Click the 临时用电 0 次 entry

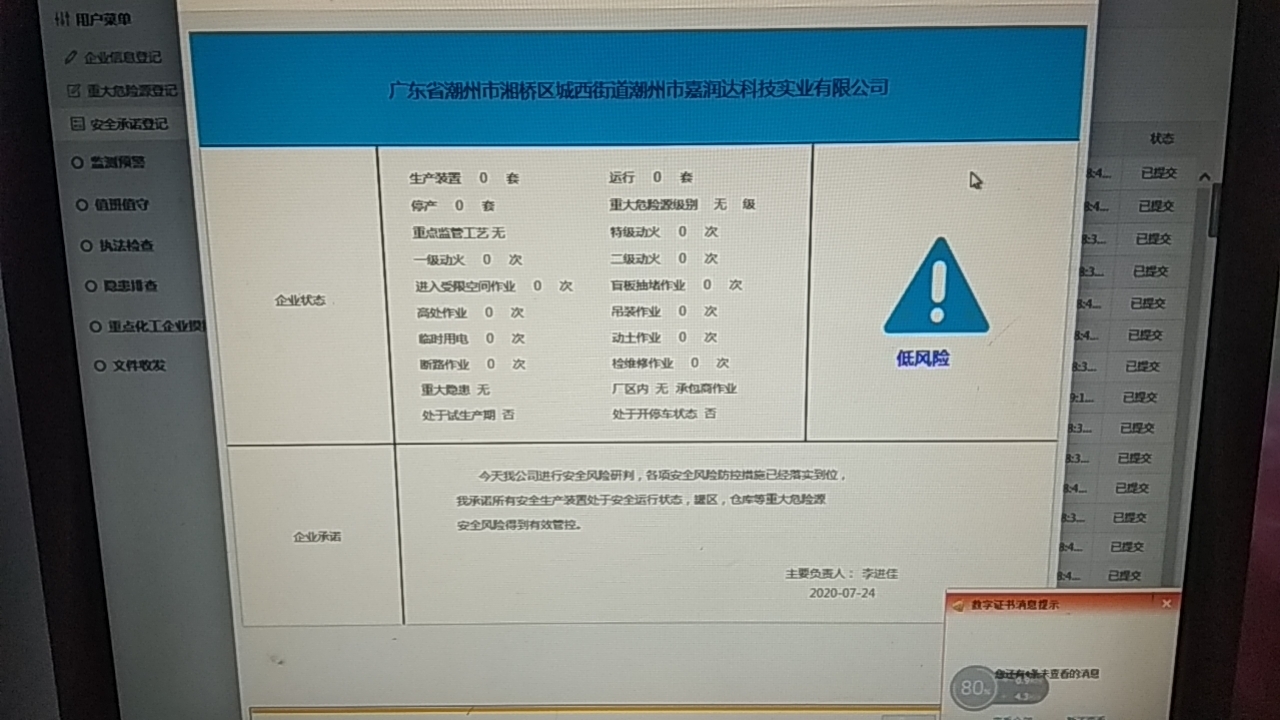click(x=472, y=339)
